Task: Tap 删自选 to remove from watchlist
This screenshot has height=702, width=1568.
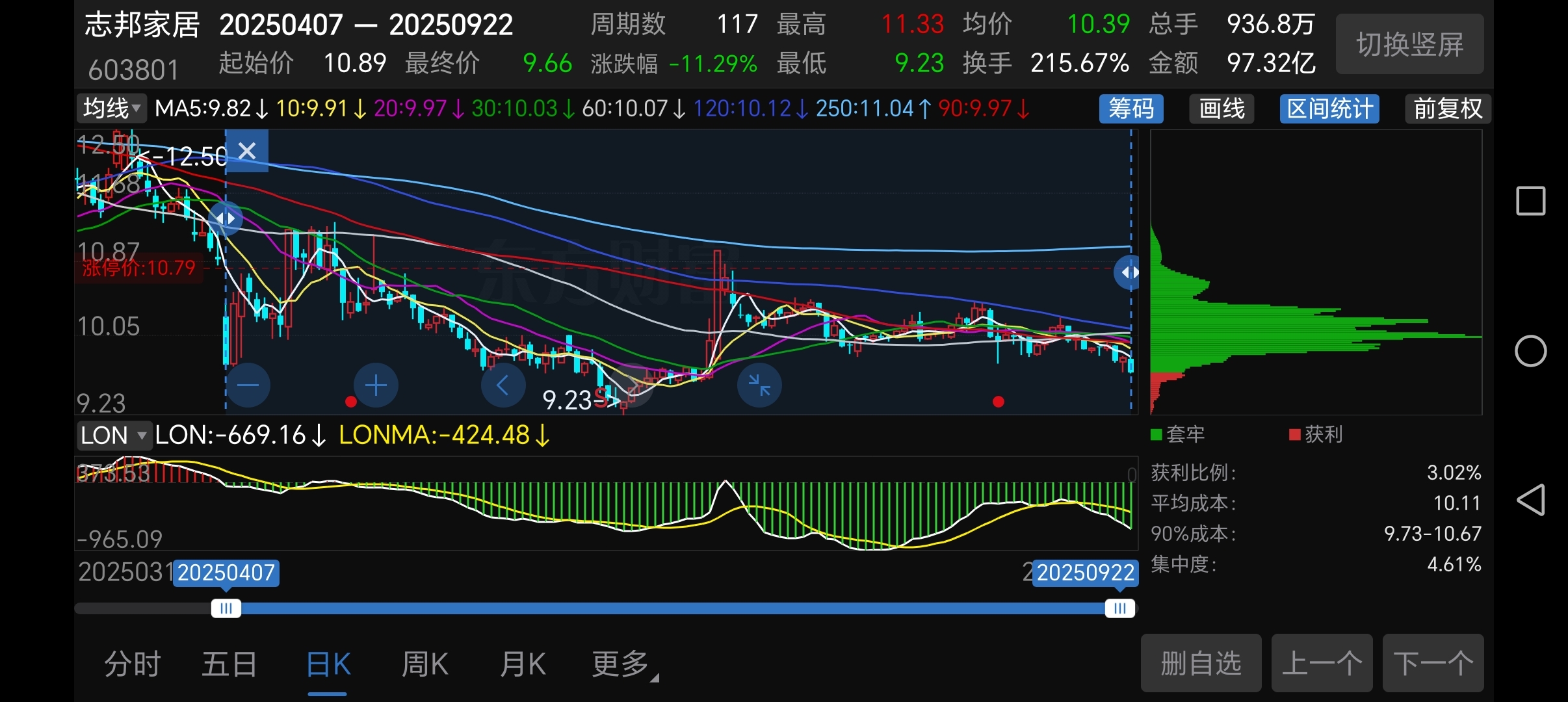Action: [x=1201, y=663]
